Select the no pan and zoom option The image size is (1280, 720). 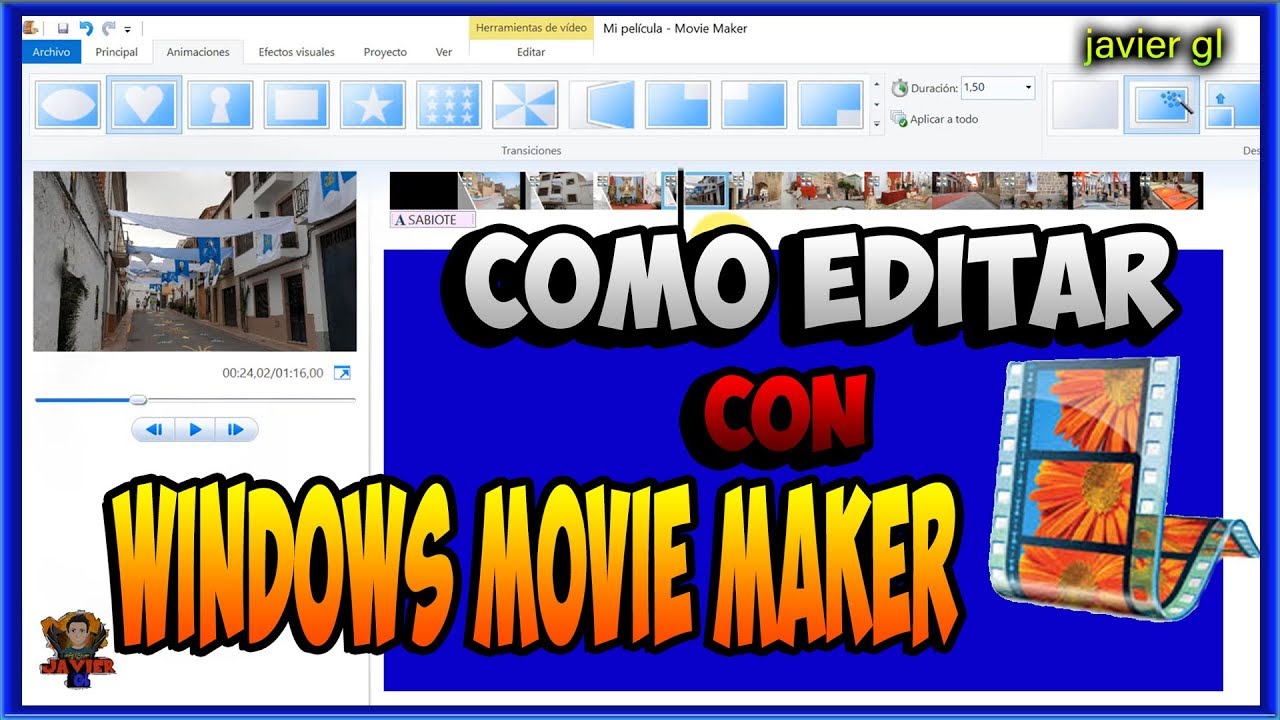[1085, 105]
